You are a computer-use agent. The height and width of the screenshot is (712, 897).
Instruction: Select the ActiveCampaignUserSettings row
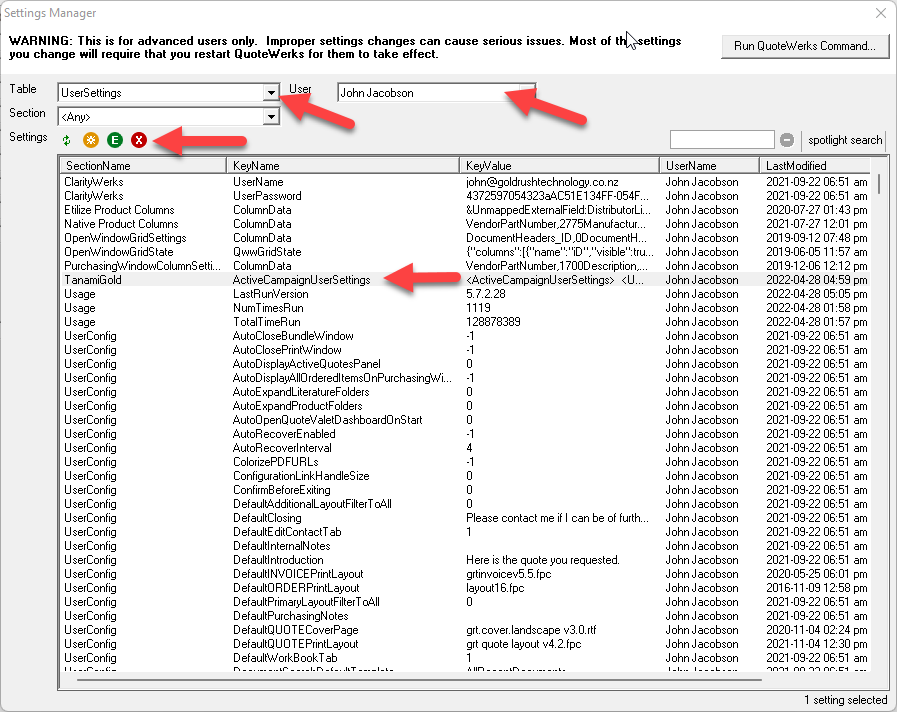[x=301, y=280]
